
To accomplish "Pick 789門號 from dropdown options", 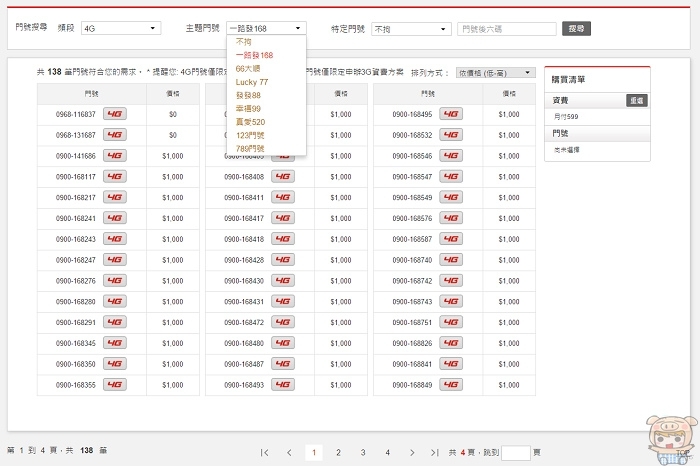I will pos(250,148).
